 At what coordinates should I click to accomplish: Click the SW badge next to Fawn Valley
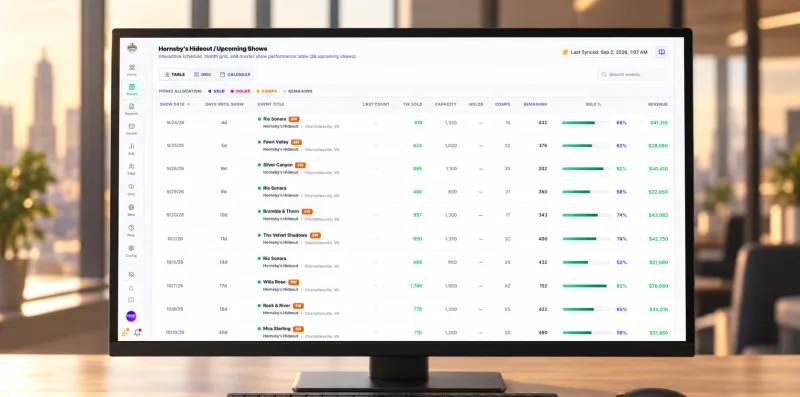click(x=296, y=142)
